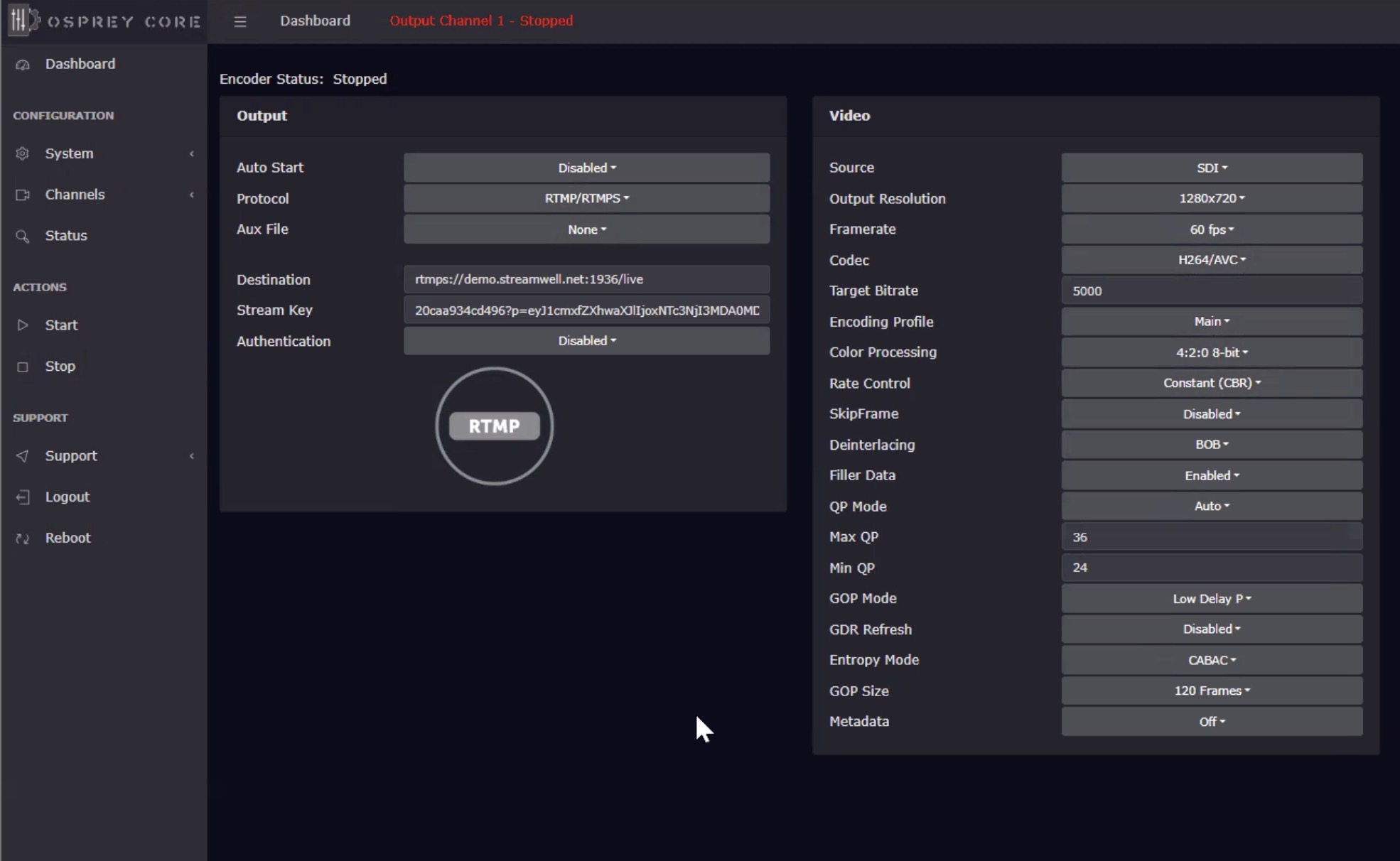Click the Logout door icon

pos(23,497)
